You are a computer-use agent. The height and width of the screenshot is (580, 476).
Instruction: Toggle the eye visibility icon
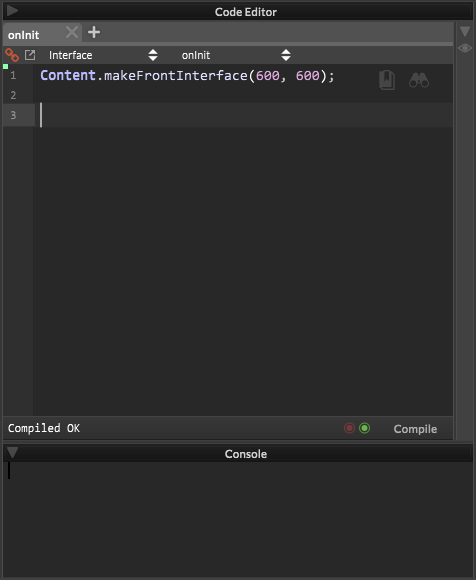tap(465, 48)
